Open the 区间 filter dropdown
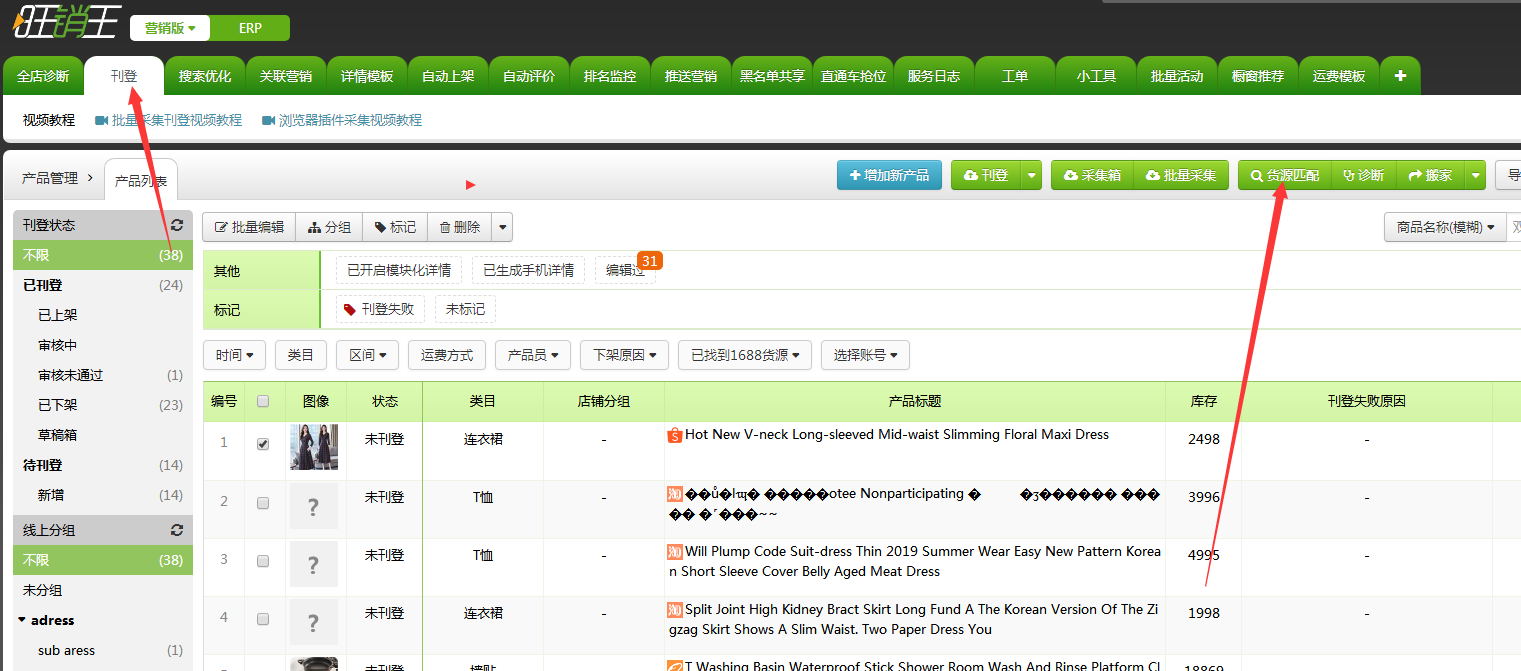 [x=367, y=355]
